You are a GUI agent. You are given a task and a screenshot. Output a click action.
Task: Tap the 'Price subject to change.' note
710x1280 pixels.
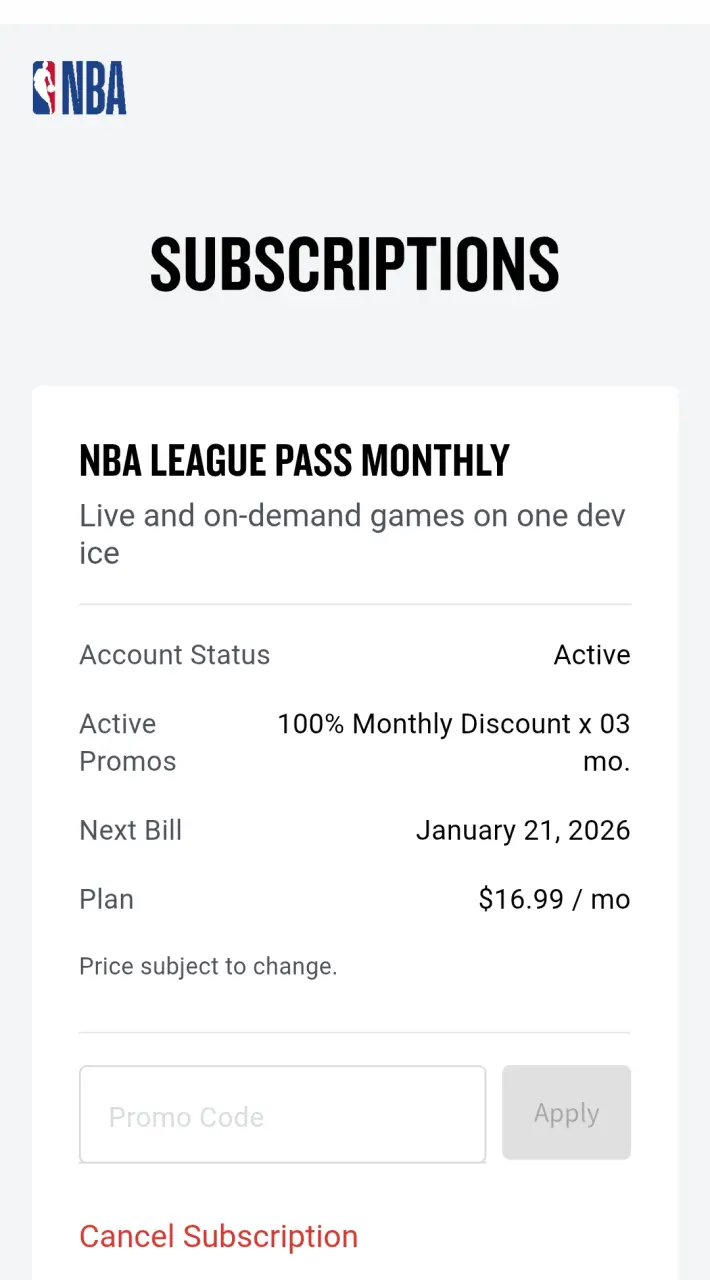coord(208,967)
